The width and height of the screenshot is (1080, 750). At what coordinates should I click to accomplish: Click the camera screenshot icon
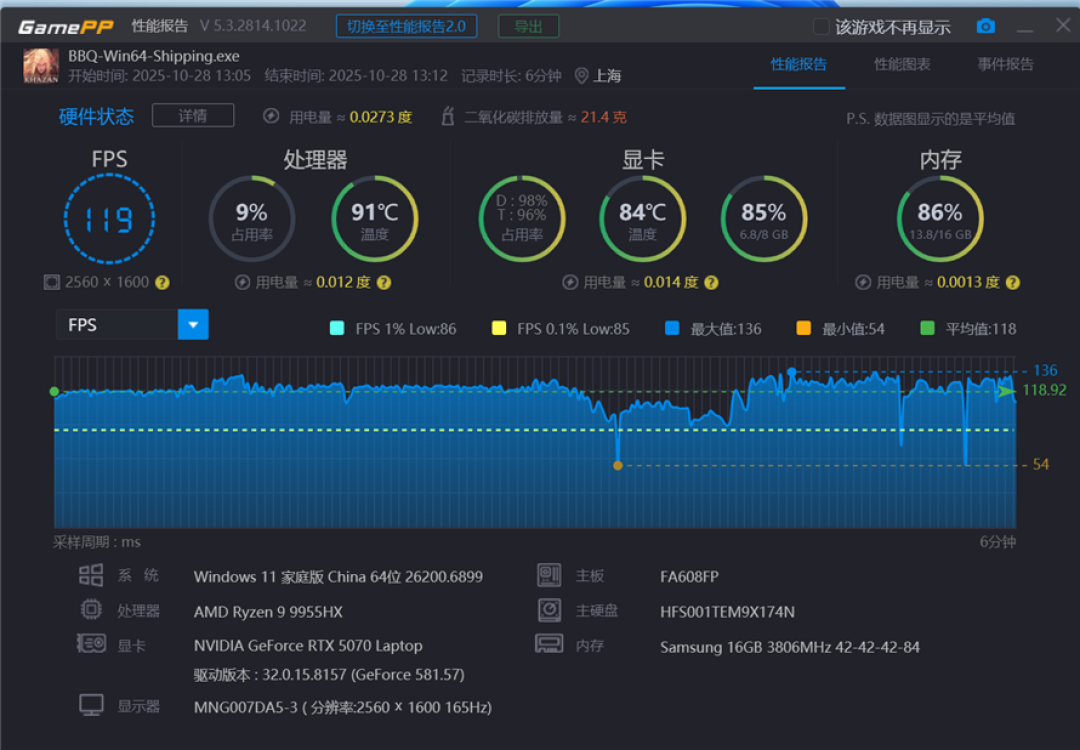986,26
